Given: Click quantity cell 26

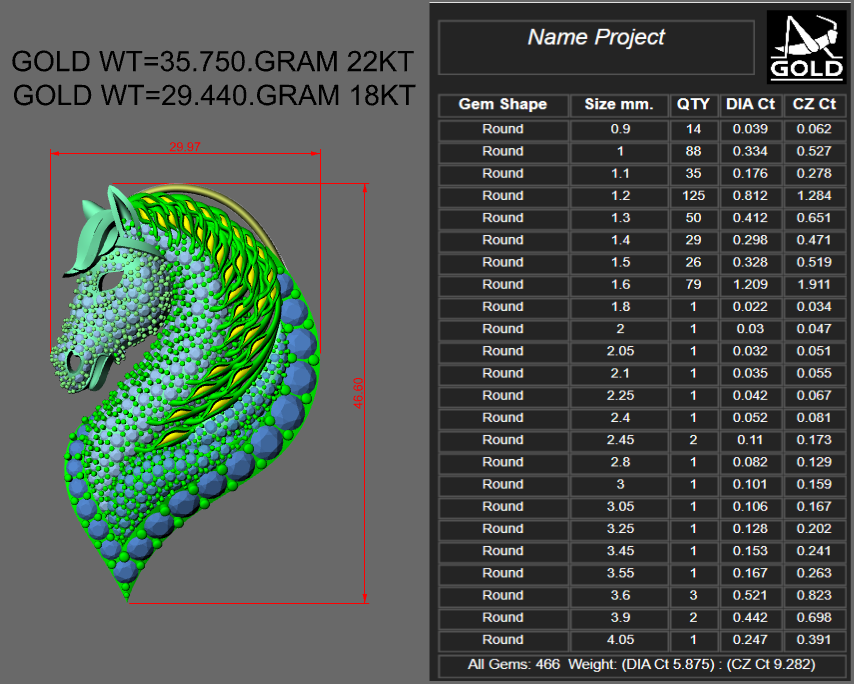Looking at the screenshot, I should (693, 262).
